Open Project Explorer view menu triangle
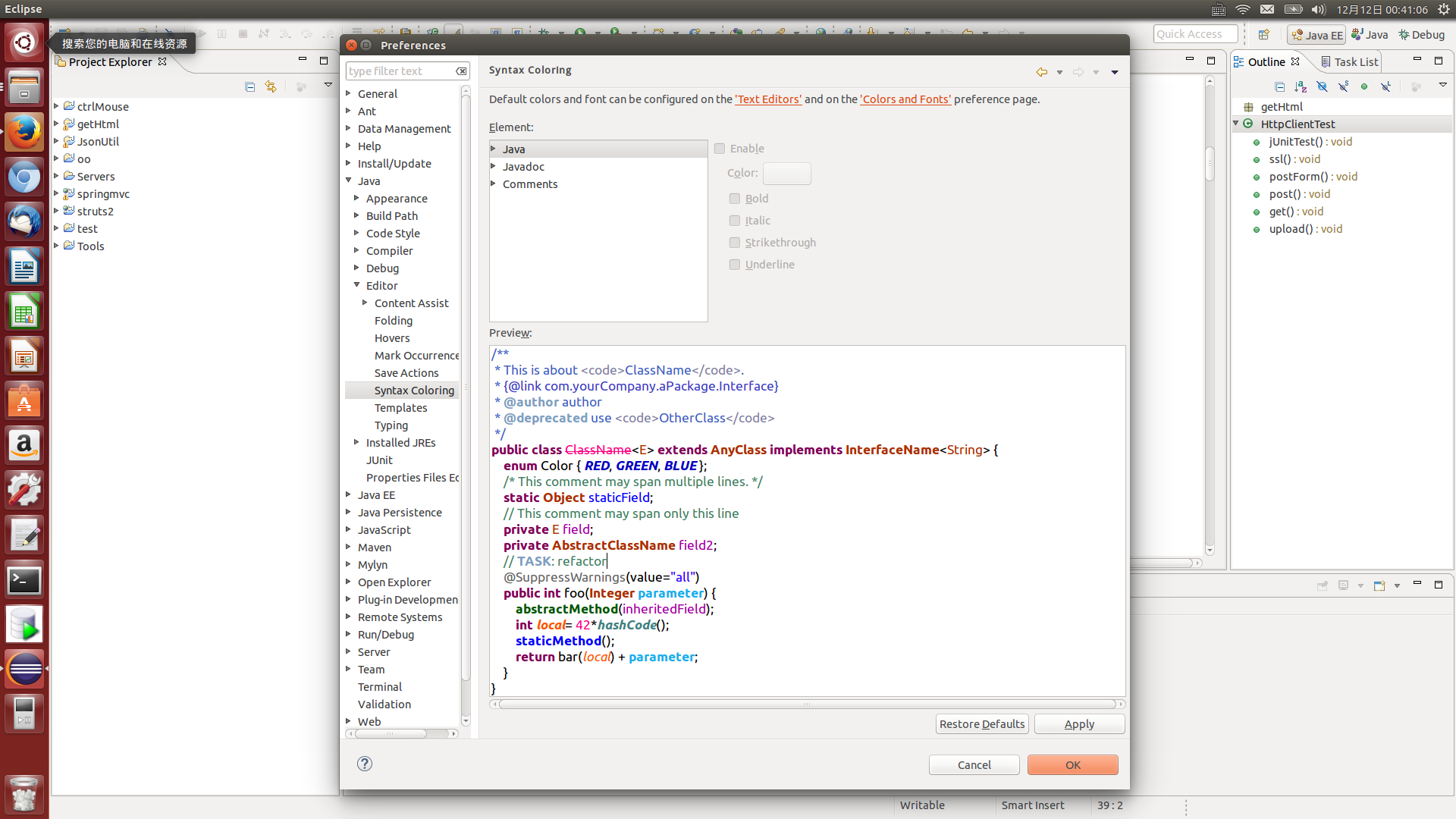The height and width of the screenshot is (819, 1456). 328,85
